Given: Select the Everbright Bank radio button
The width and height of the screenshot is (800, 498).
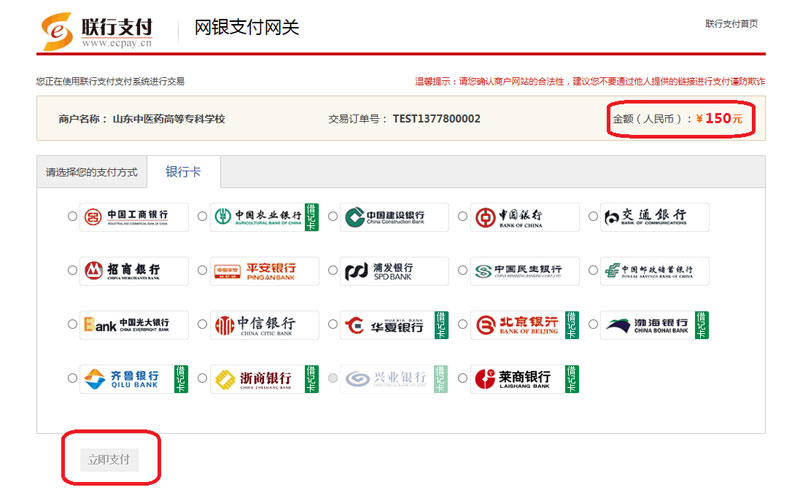Looking at the screenshot, I should [72, 324].
